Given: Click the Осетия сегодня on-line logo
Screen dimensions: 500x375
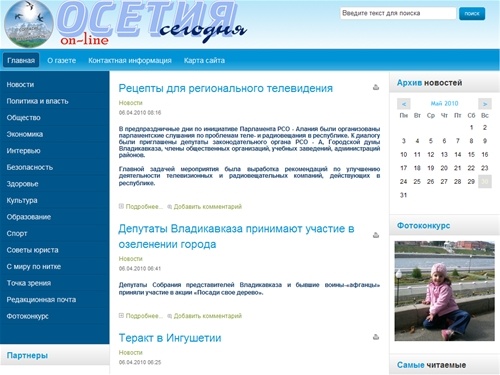Looking at the screenshot, I should (x=125, y=23).
